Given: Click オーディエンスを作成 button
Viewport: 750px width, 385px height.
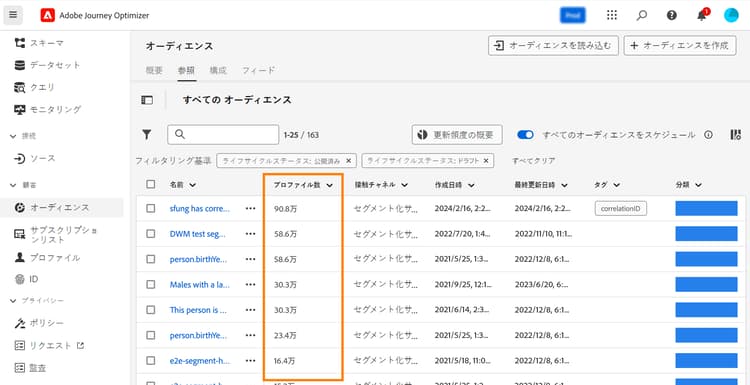Looking at the screenshot, I should 680,45.
